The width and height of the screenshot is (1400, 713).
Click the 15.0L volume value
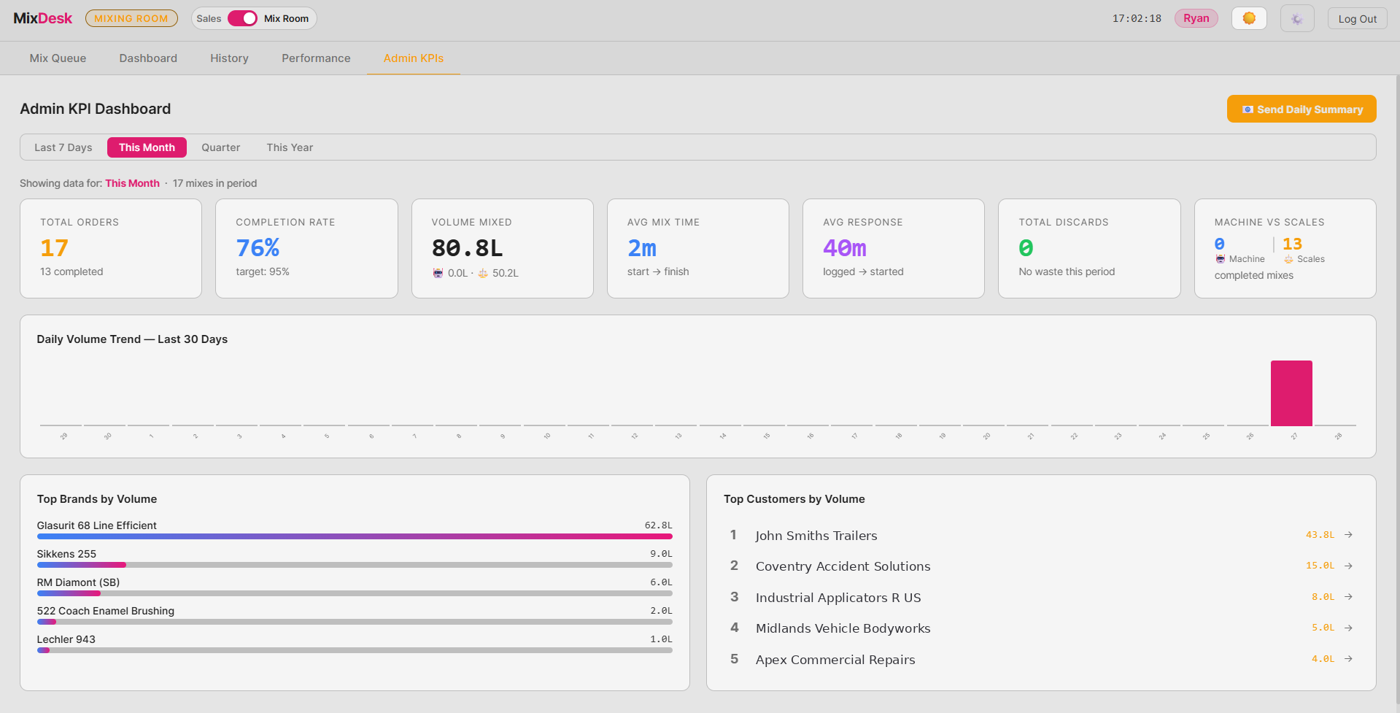click(1320, 566)
